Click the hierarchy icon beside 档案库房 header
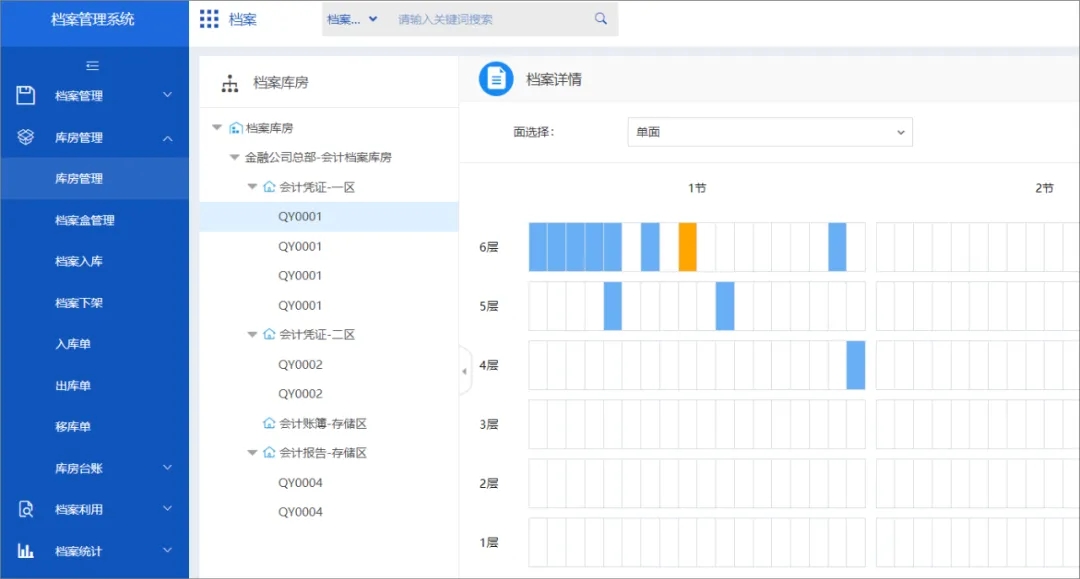 click(229, 83)
